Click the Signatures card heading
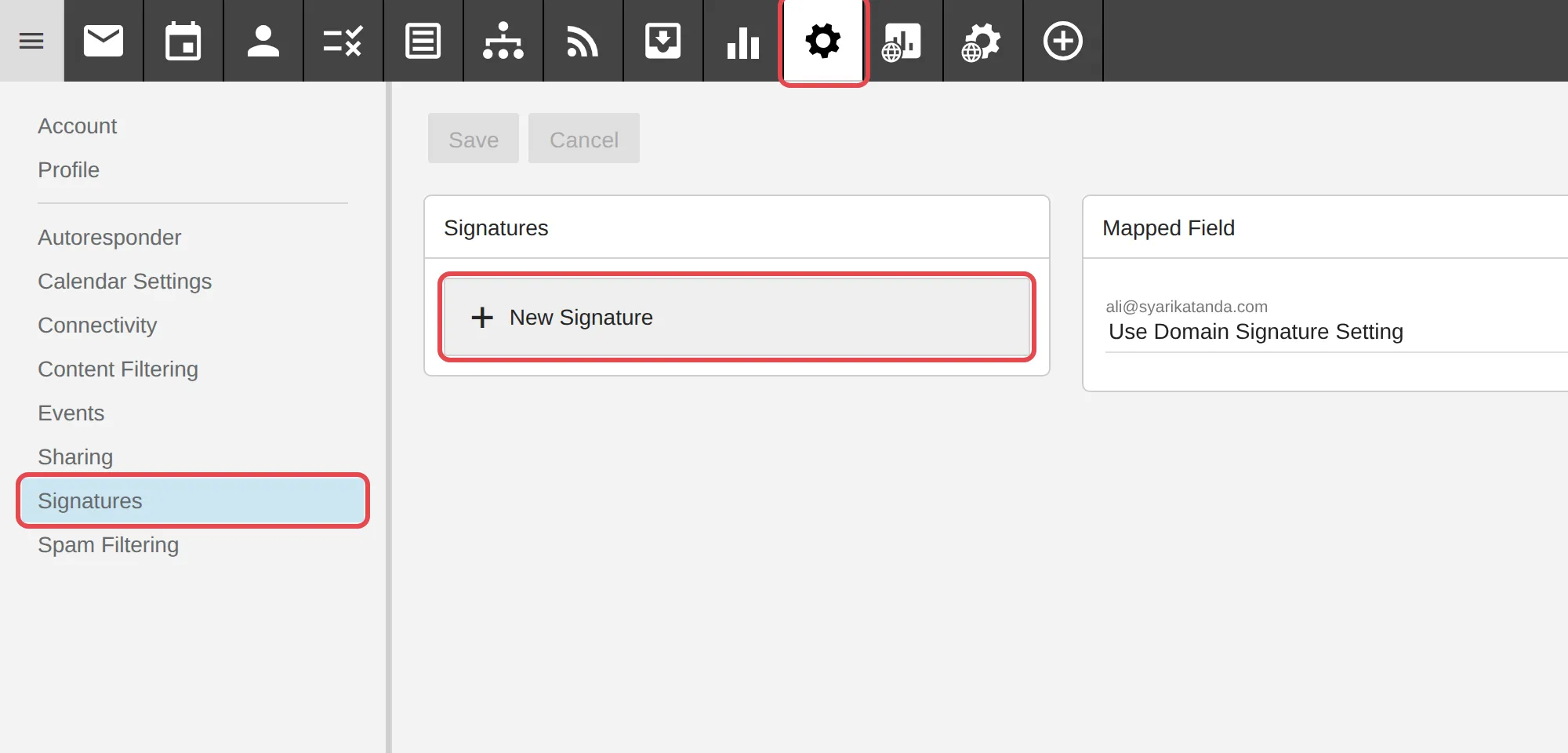 (495, 228)
